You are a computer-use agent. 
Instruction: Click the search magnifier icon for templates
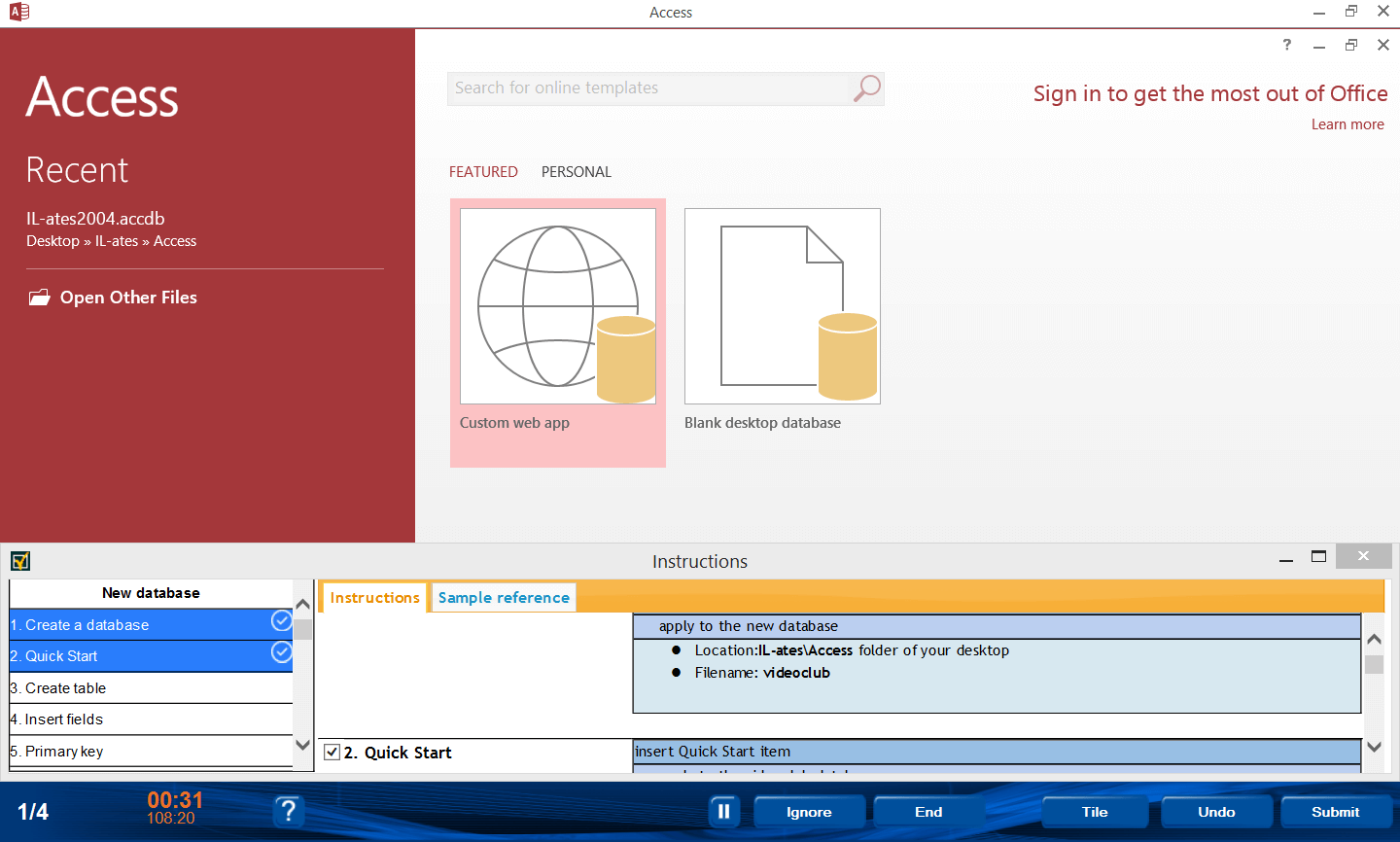point(866,88)
